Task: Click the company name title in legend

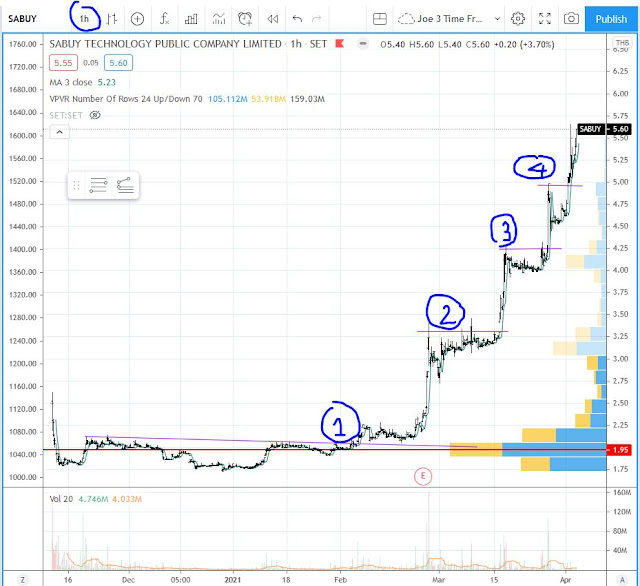Action: coord(165,44)
